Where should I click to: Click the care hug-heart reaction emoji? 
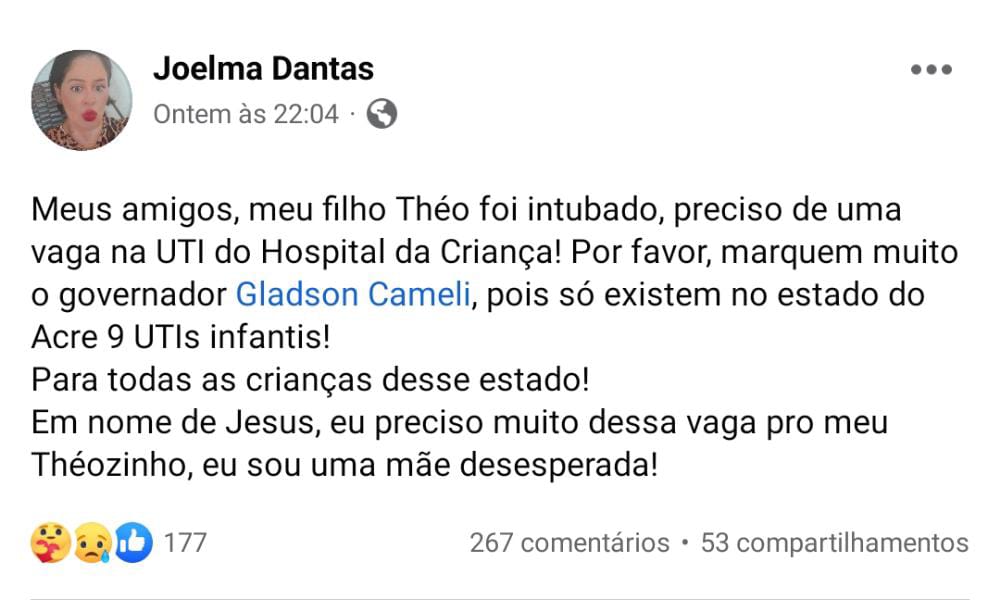pos(50,543)
